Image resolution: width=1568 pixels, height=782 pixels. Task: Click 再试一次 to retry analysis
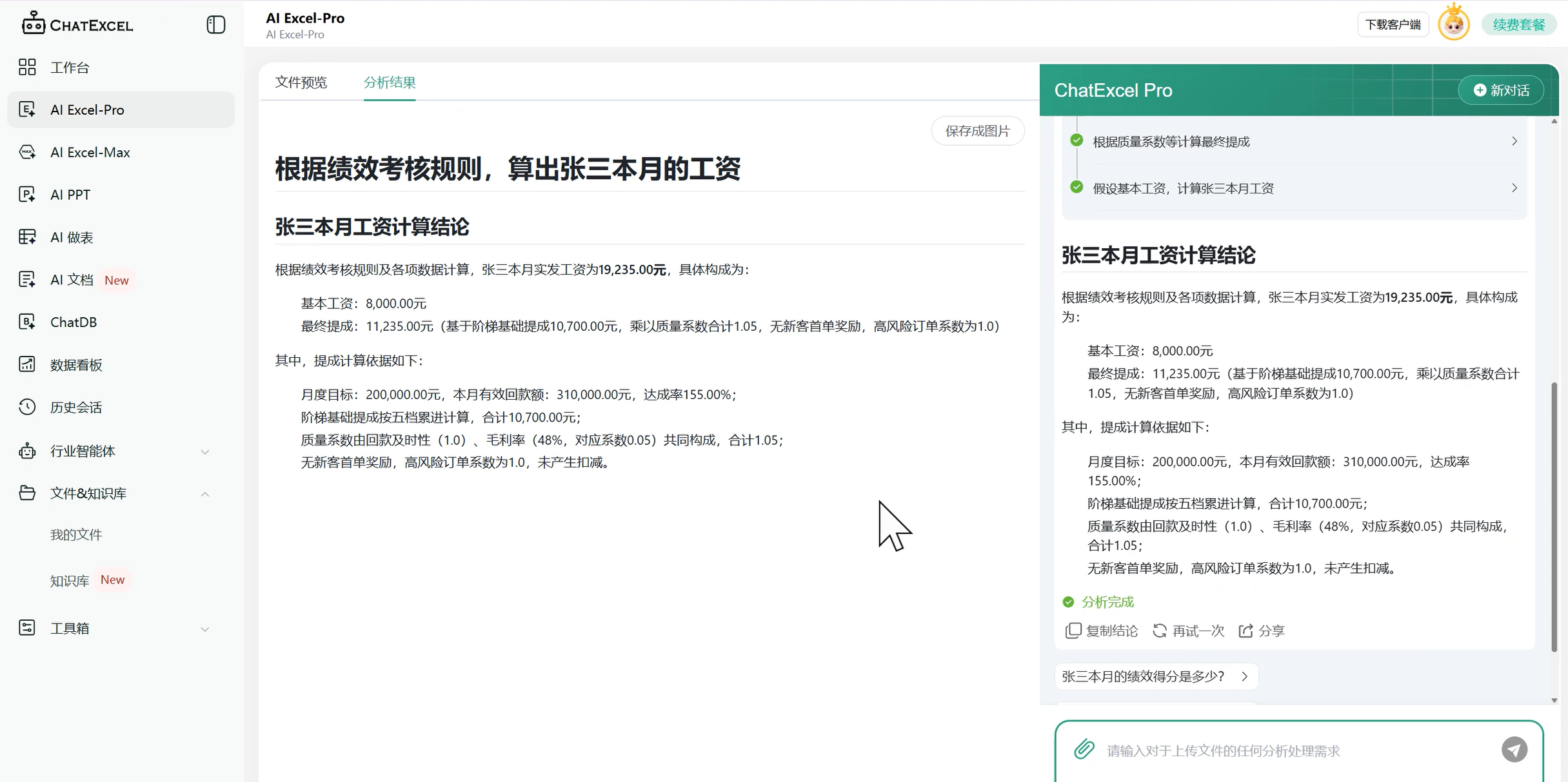1188,630
